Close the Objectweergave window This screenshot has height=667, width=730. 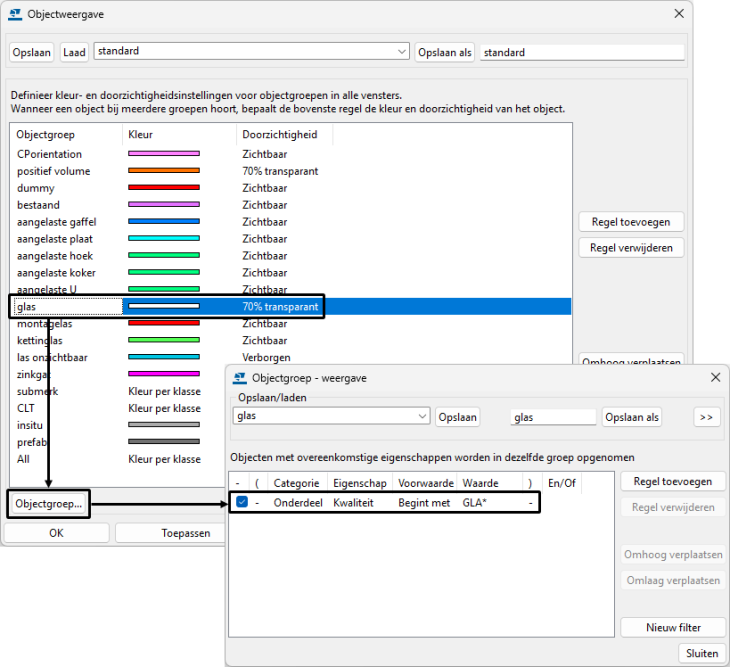pos(679,14)
